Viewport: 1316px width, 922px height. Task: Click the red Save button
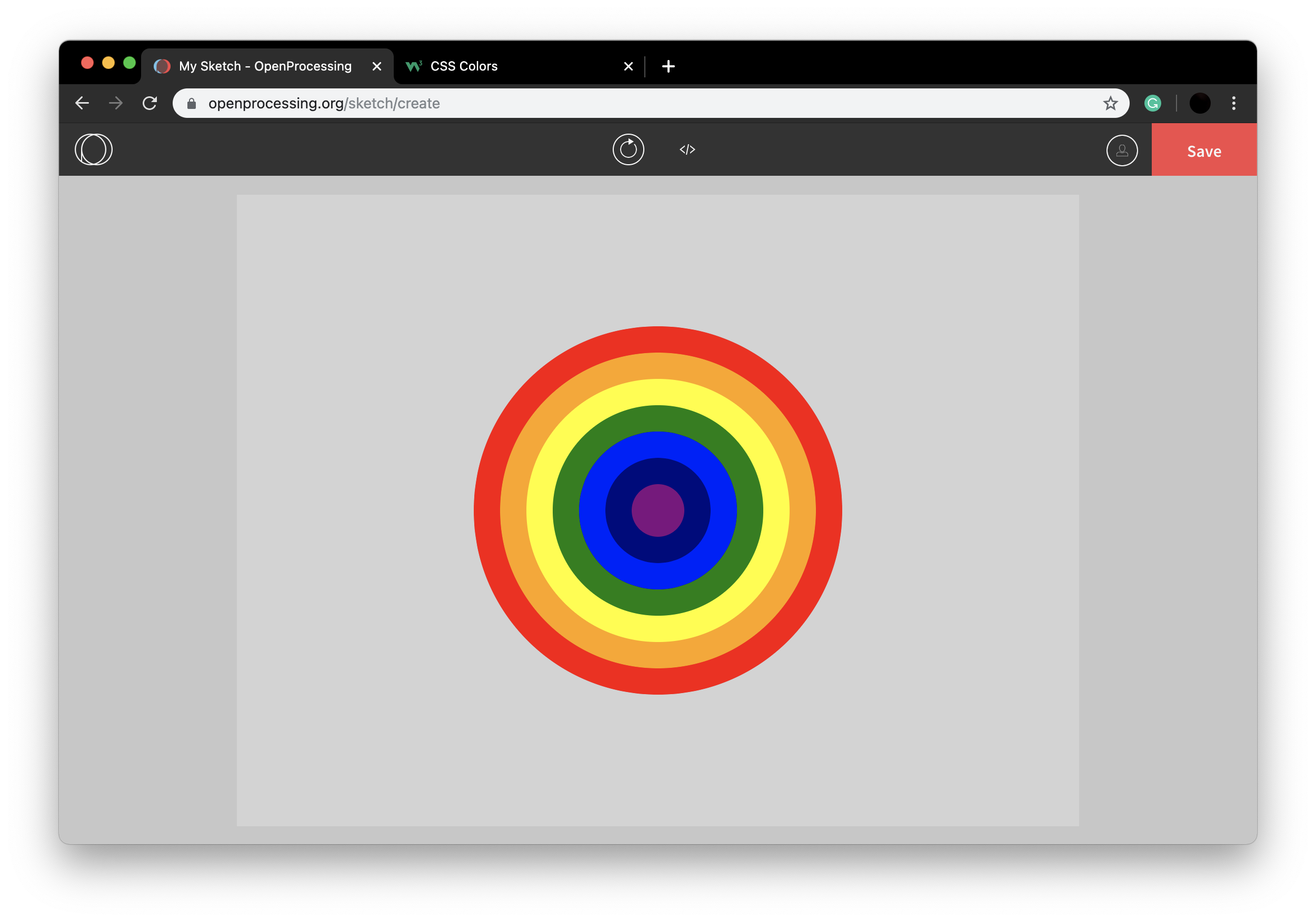pos(1204,151)
